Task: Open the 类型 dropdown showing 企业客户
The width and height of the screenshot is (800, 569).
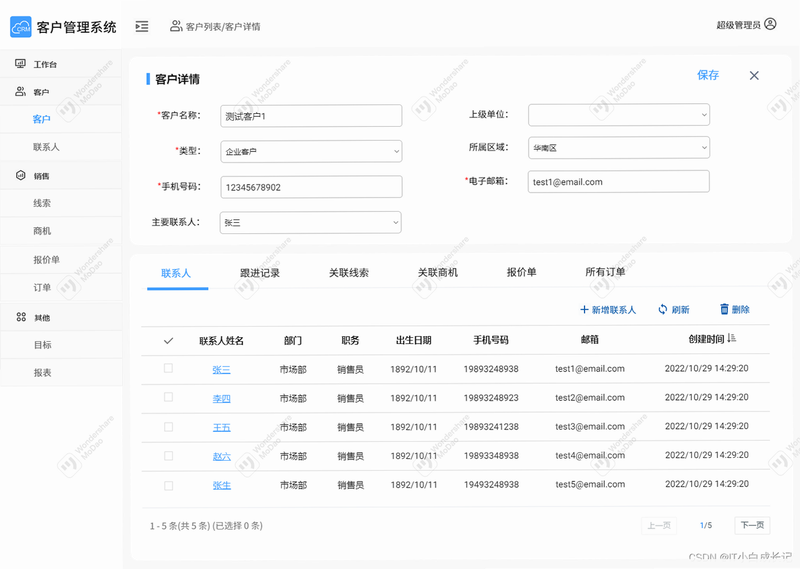Action: pos(311,152)
